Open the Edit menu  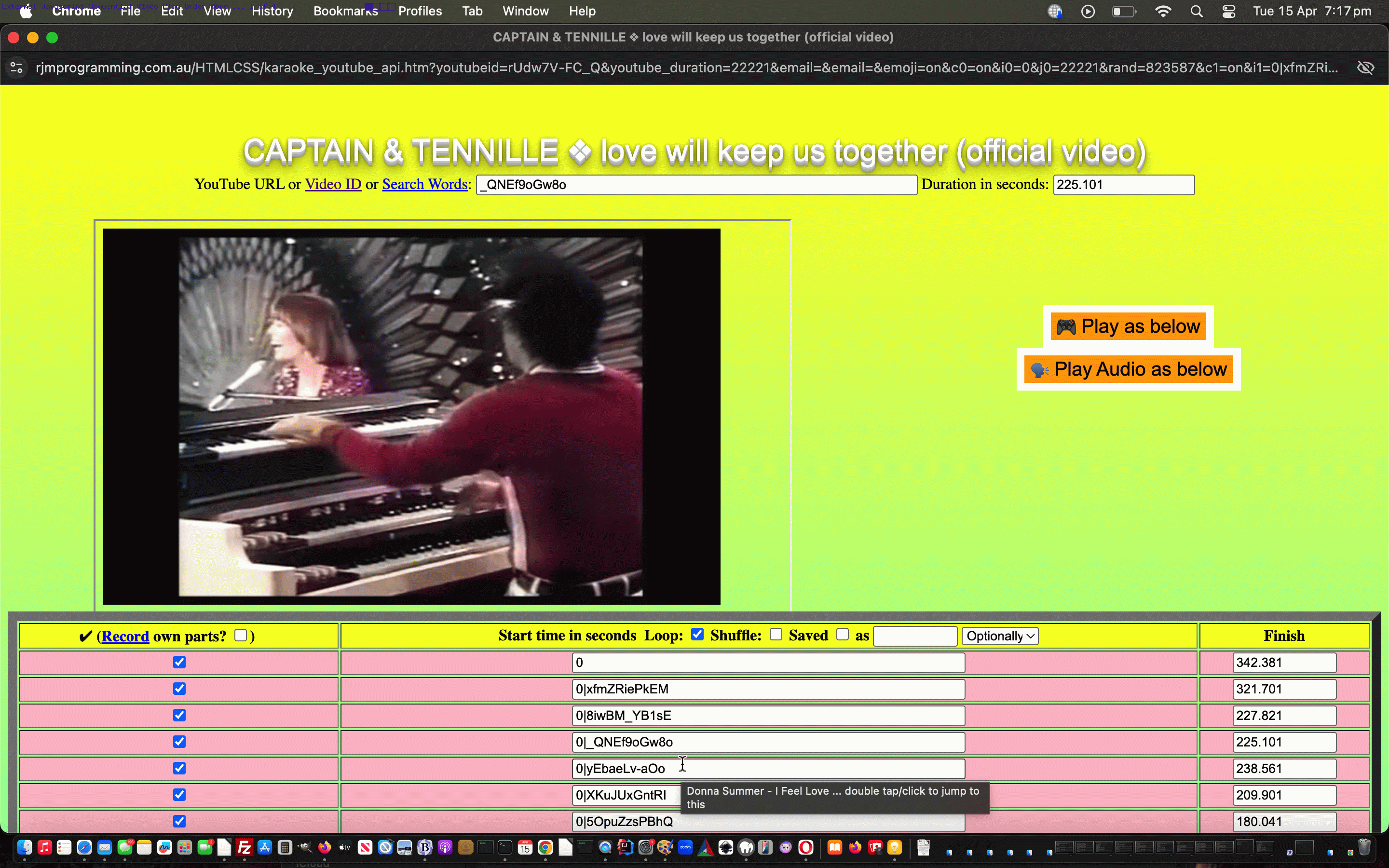click(172, 12)
